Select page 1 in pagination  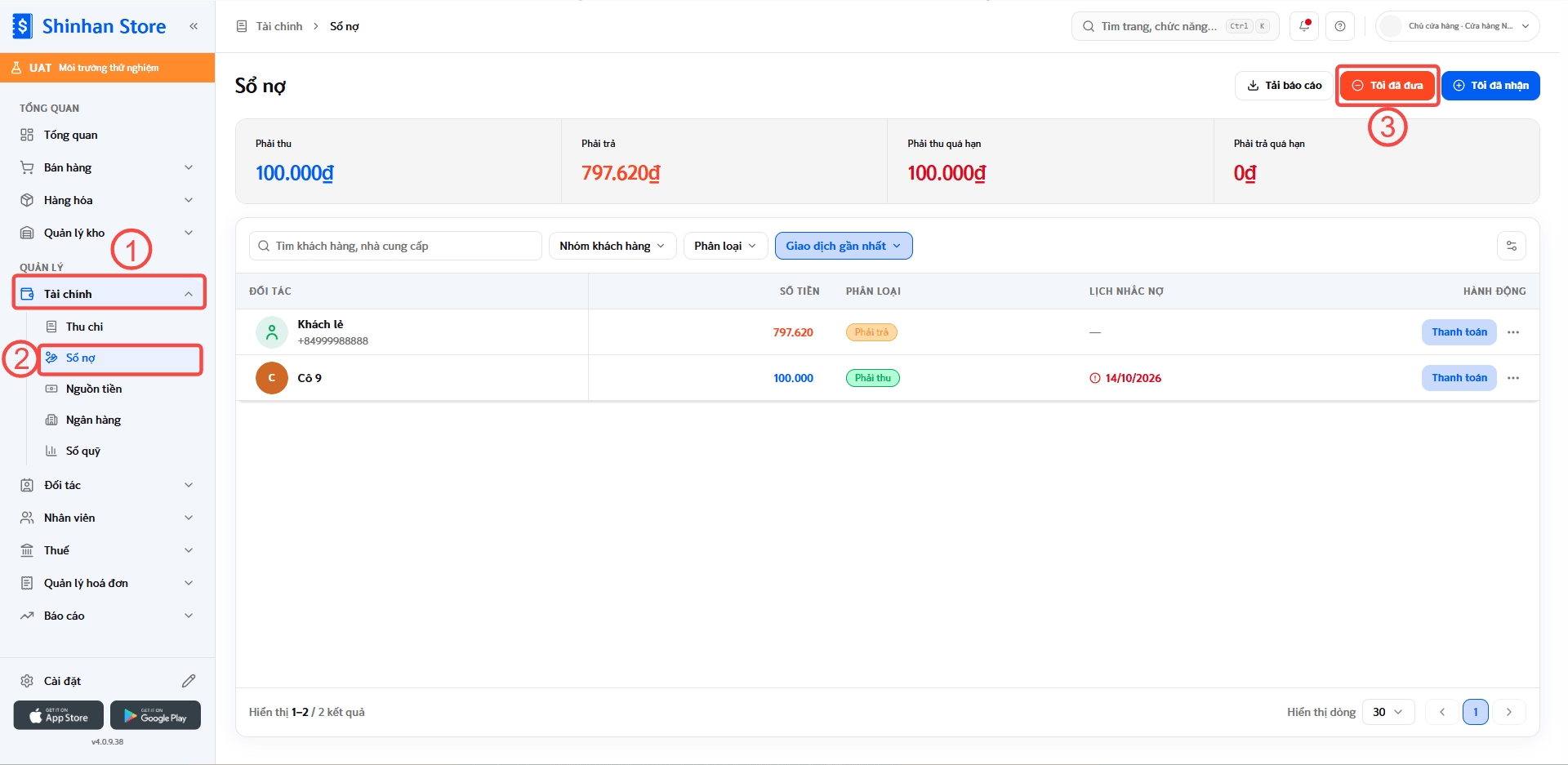[1476, 712]
